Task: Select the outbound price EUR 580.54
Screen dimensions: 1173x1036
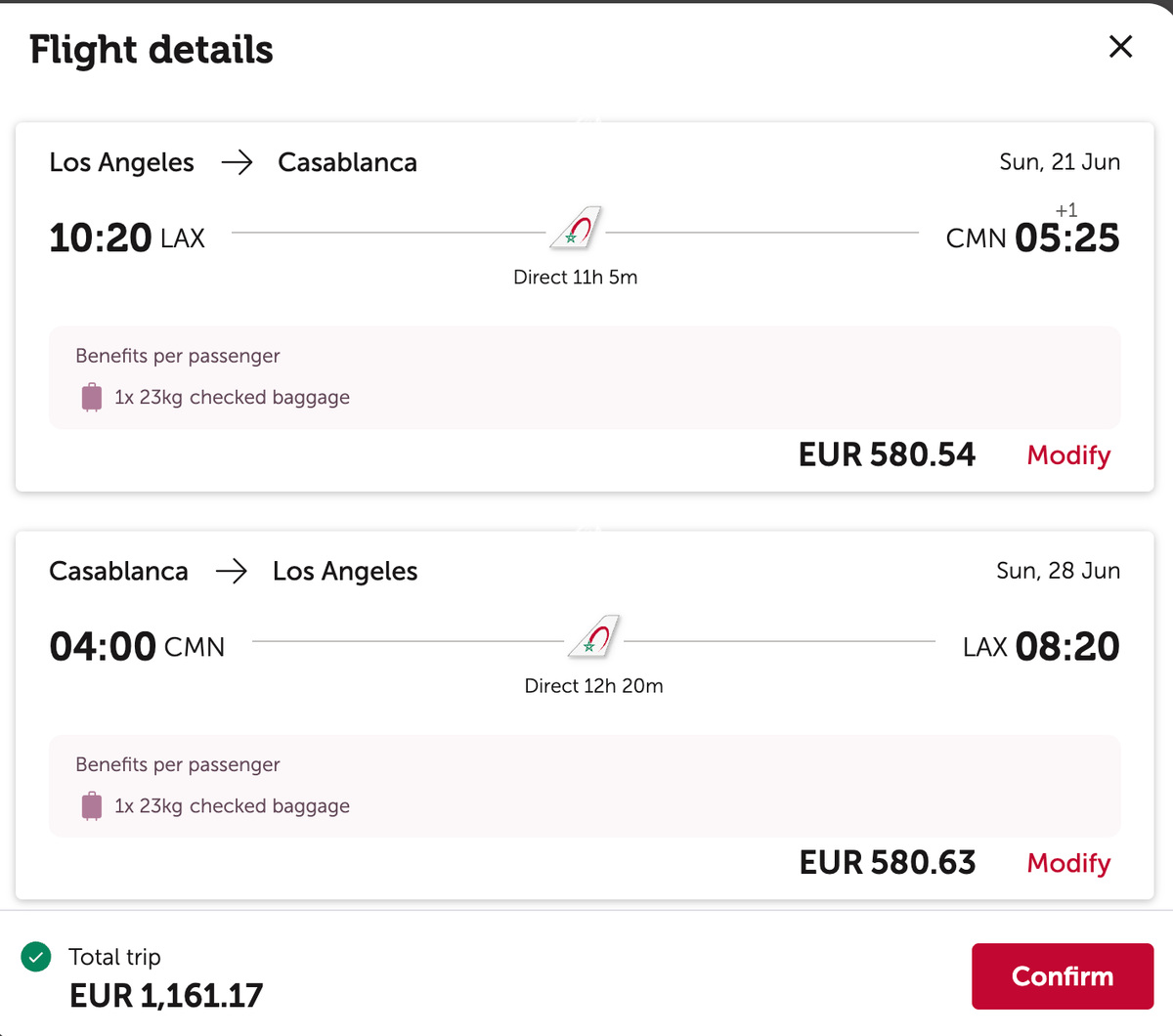Action: click(x=887, y=454)
